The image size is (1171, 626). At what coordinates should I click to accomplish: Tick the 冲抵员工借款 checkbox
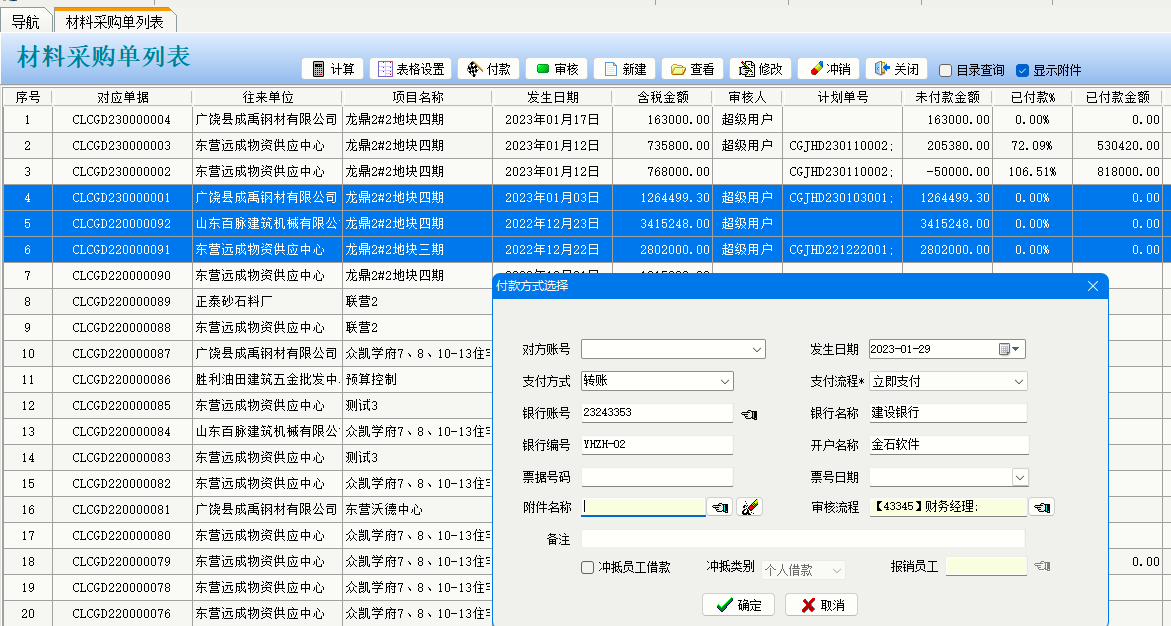(588, 568)
